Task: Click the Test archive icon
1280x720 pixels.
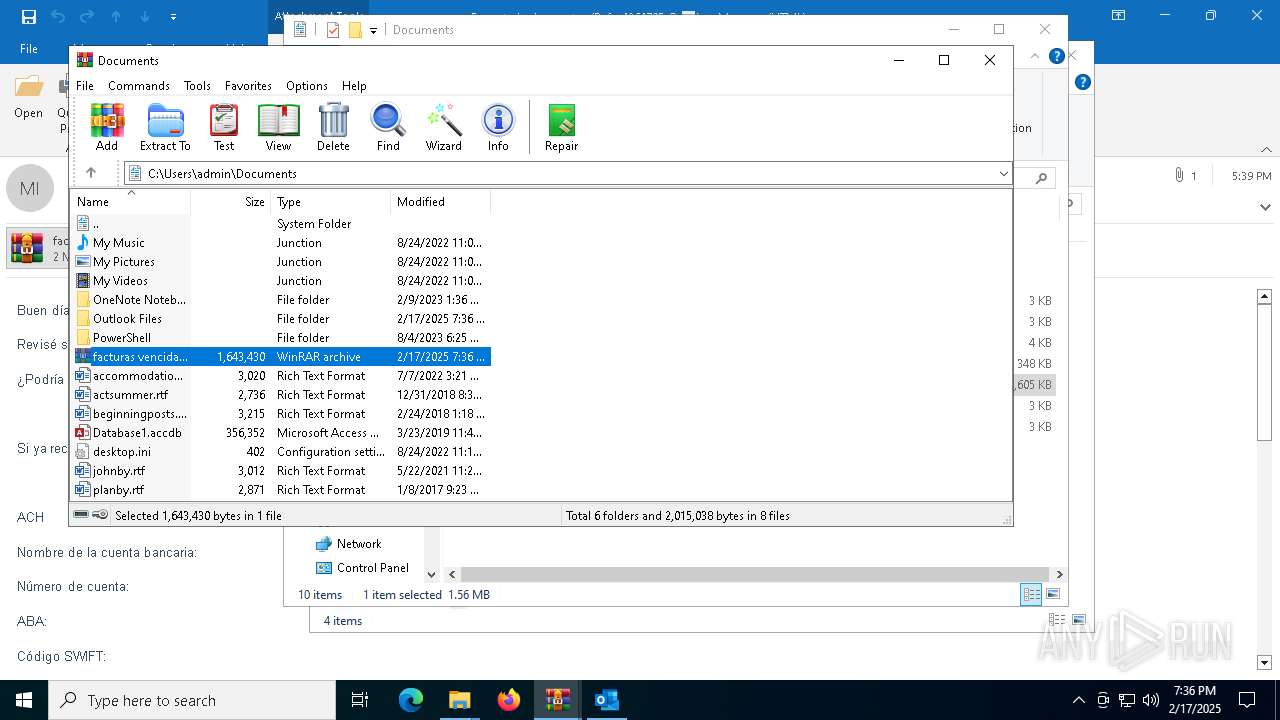Action: (224, 127)
